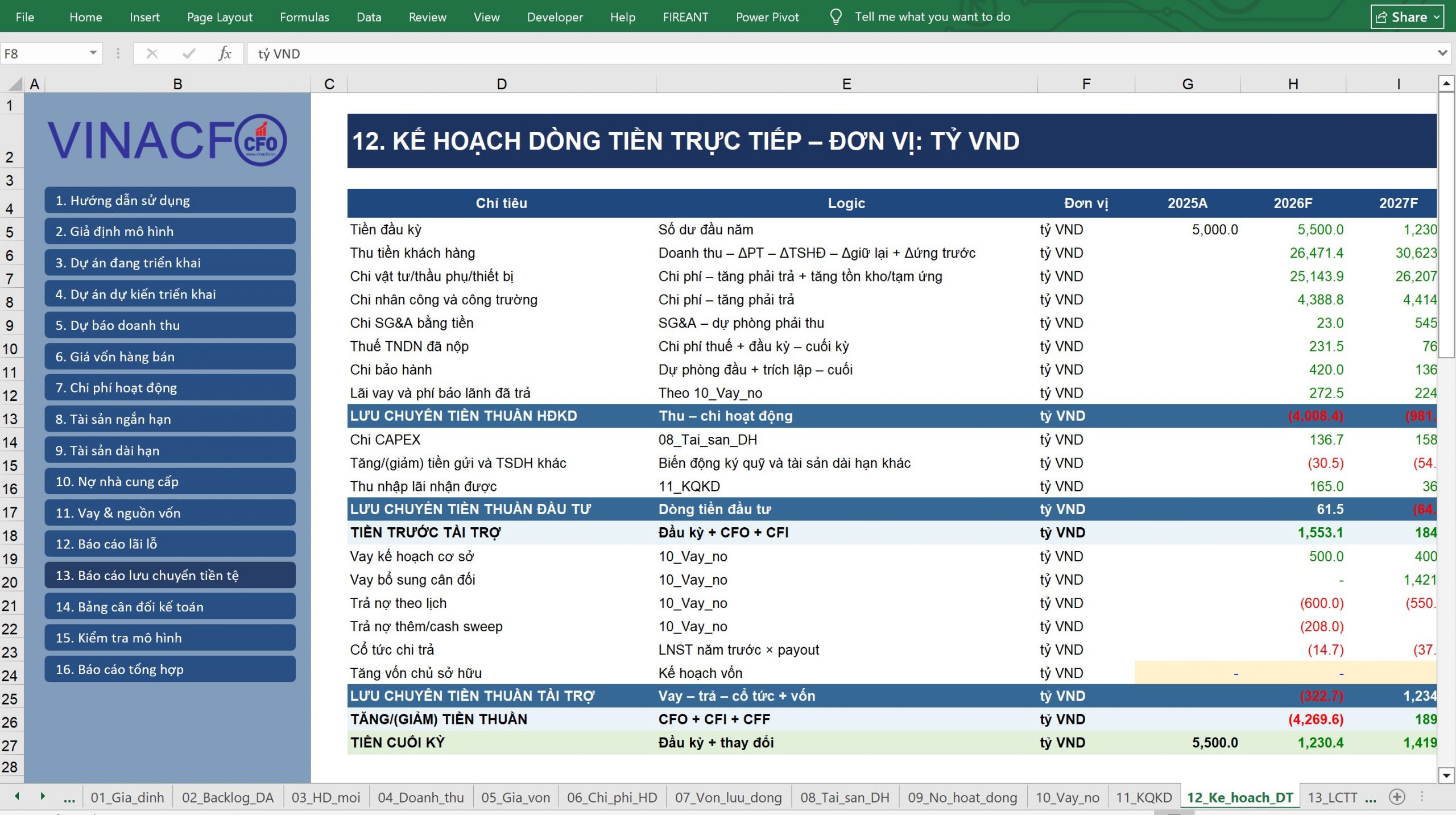
Task: Click the vertical scrollbar up arrow
Action: coord(1446,84)
